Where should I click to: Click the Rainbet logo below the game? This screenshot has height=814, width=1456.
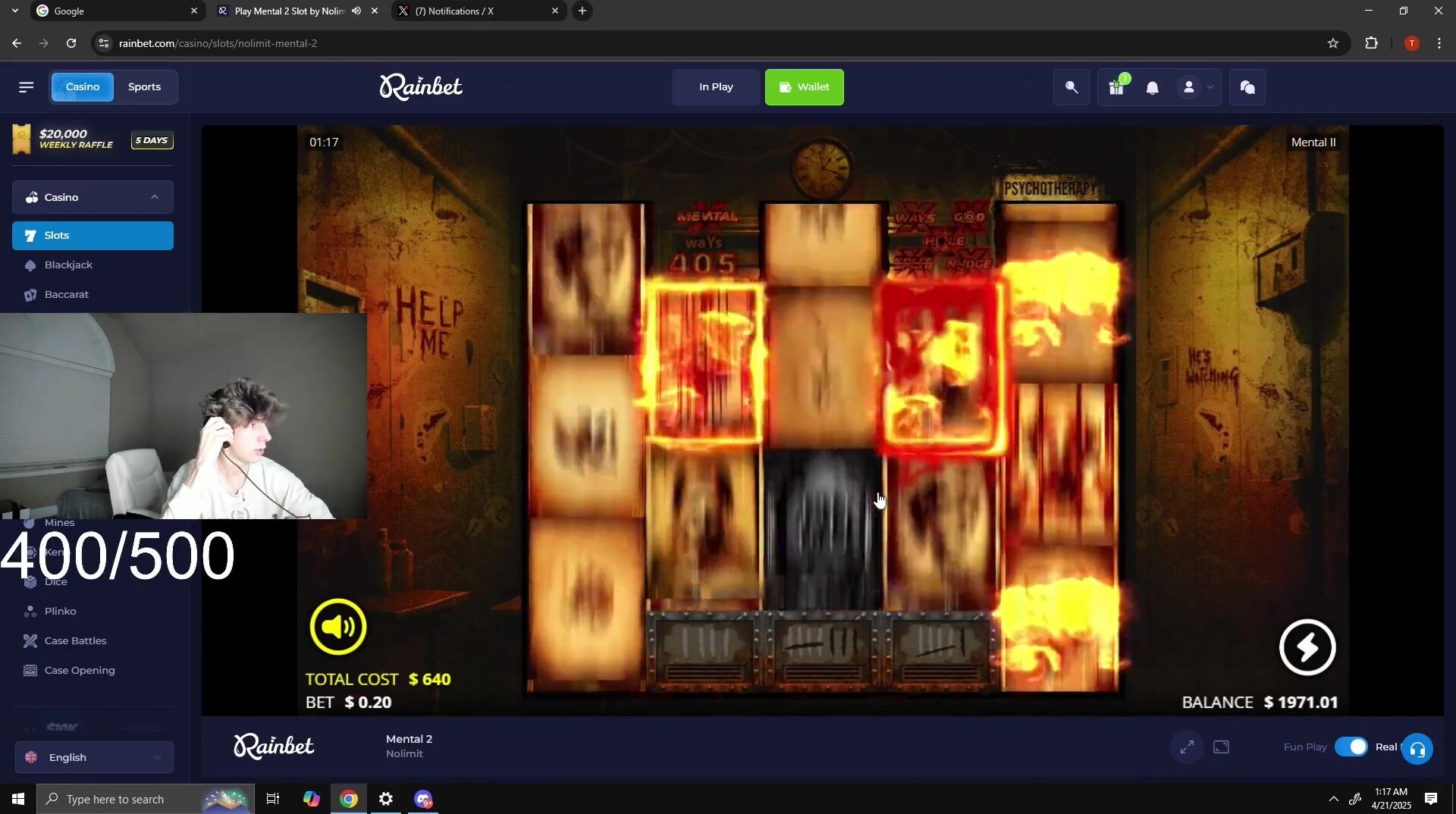[x=274, y=747]
